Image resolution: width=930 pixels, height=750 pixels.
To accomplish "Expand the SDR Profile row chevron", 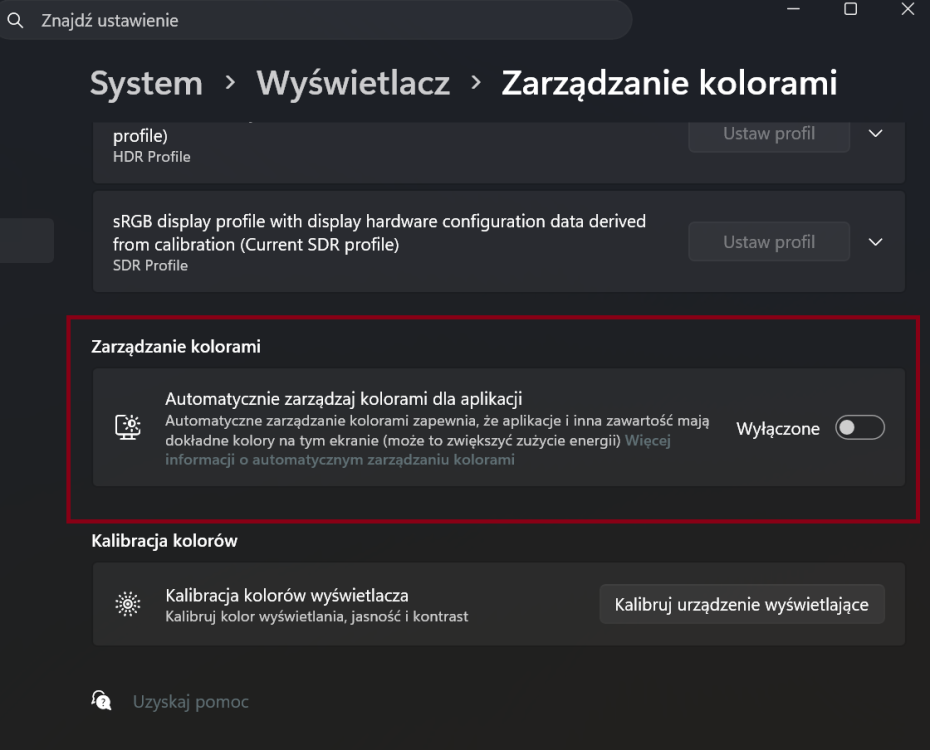I will (x=875, y=242).
